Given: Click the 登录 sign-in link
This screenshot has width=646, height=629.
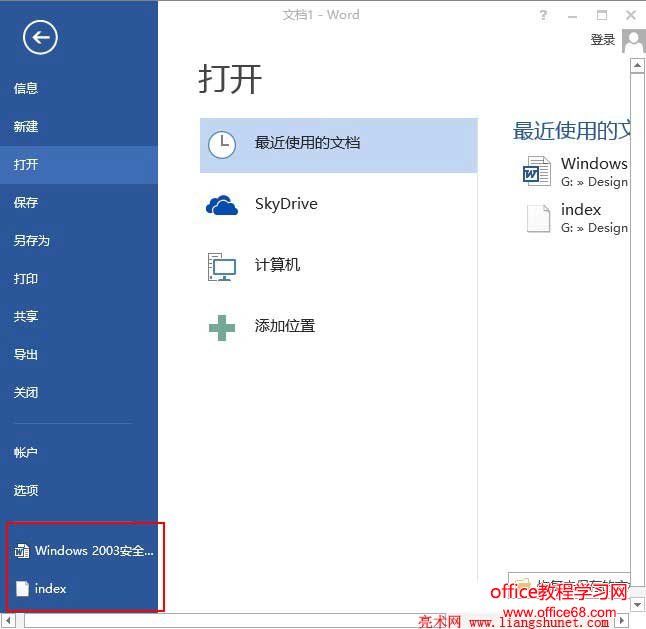Looking at the screenshot, I should pyautogui.click(x=603, y=40).
